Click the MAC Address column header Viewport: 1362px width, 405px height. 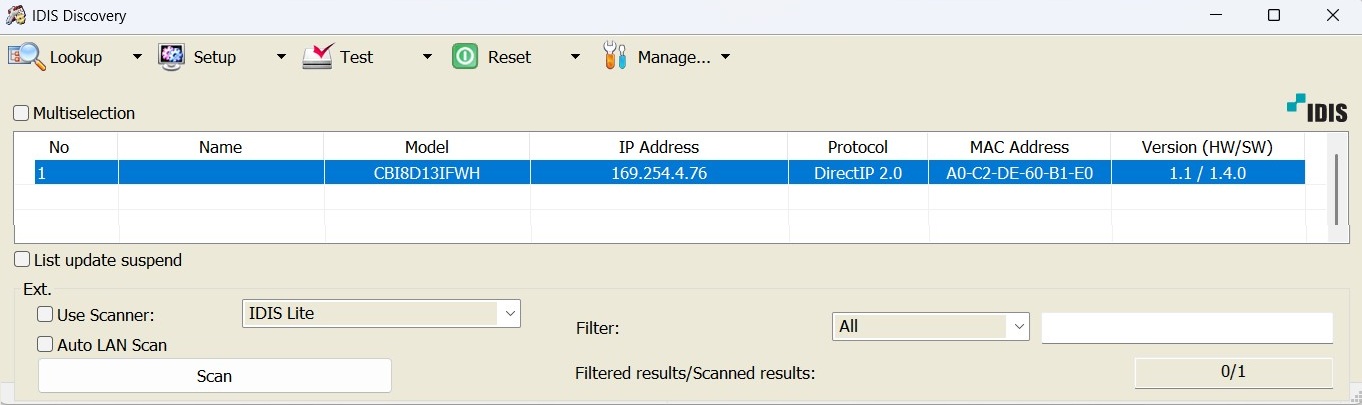point(1019,147)
